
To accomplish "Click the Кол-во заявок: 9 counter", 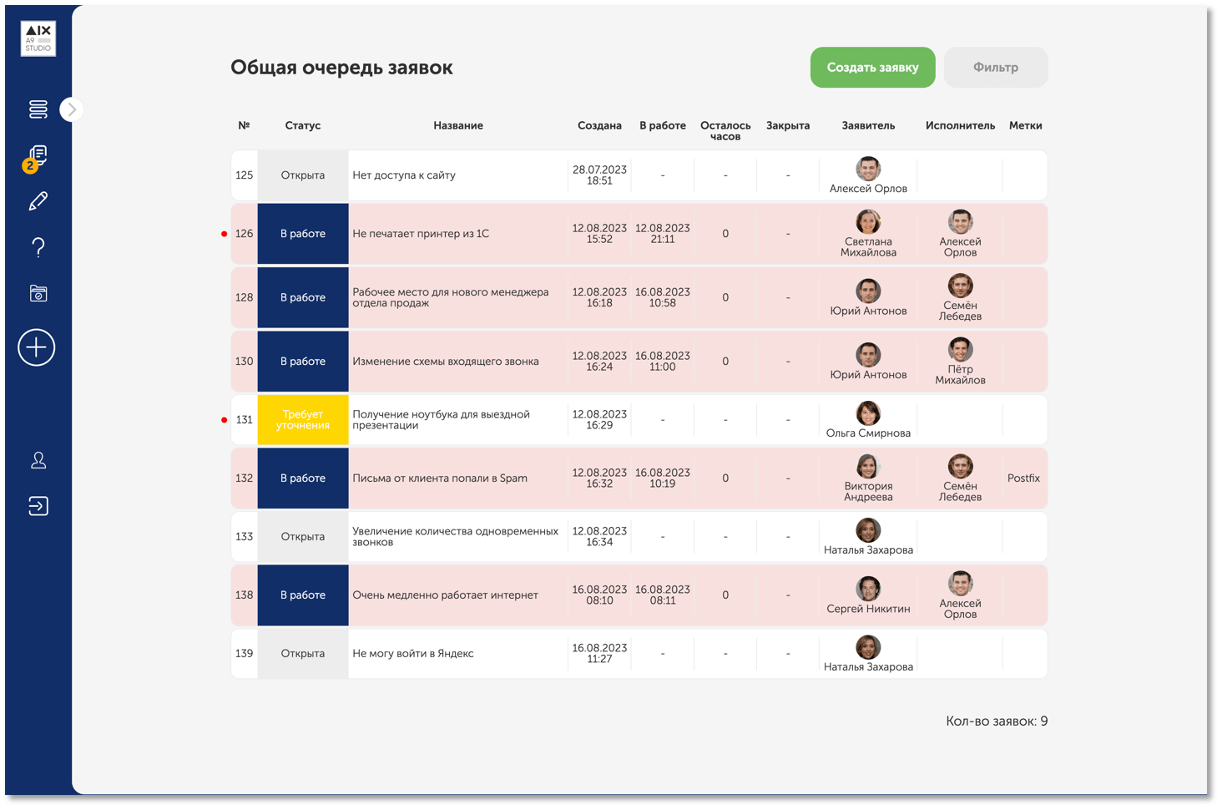I will 997,721.
